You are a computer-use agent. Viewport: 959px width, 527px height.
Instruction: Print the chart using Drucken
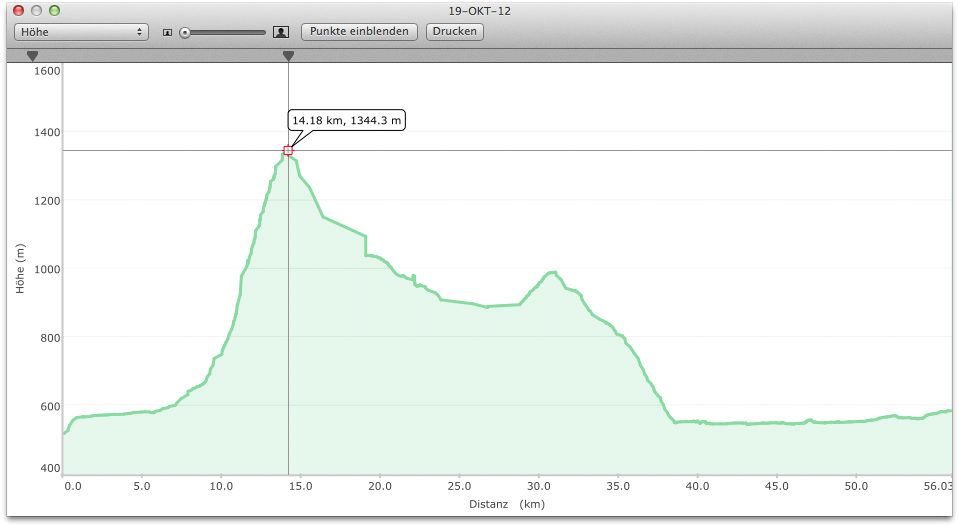click(455, 32)
